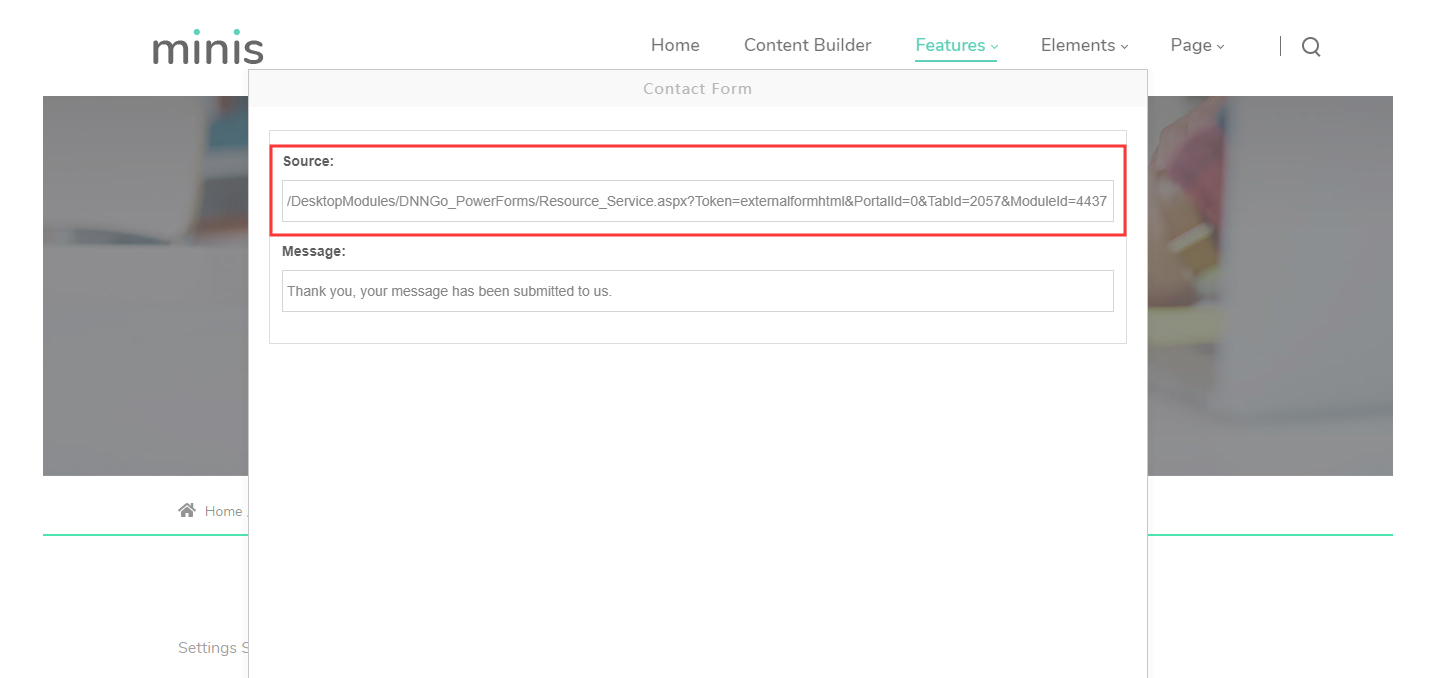
Task: Select the Features menu label
Action: pyautogui.click(x=950, y=45)
